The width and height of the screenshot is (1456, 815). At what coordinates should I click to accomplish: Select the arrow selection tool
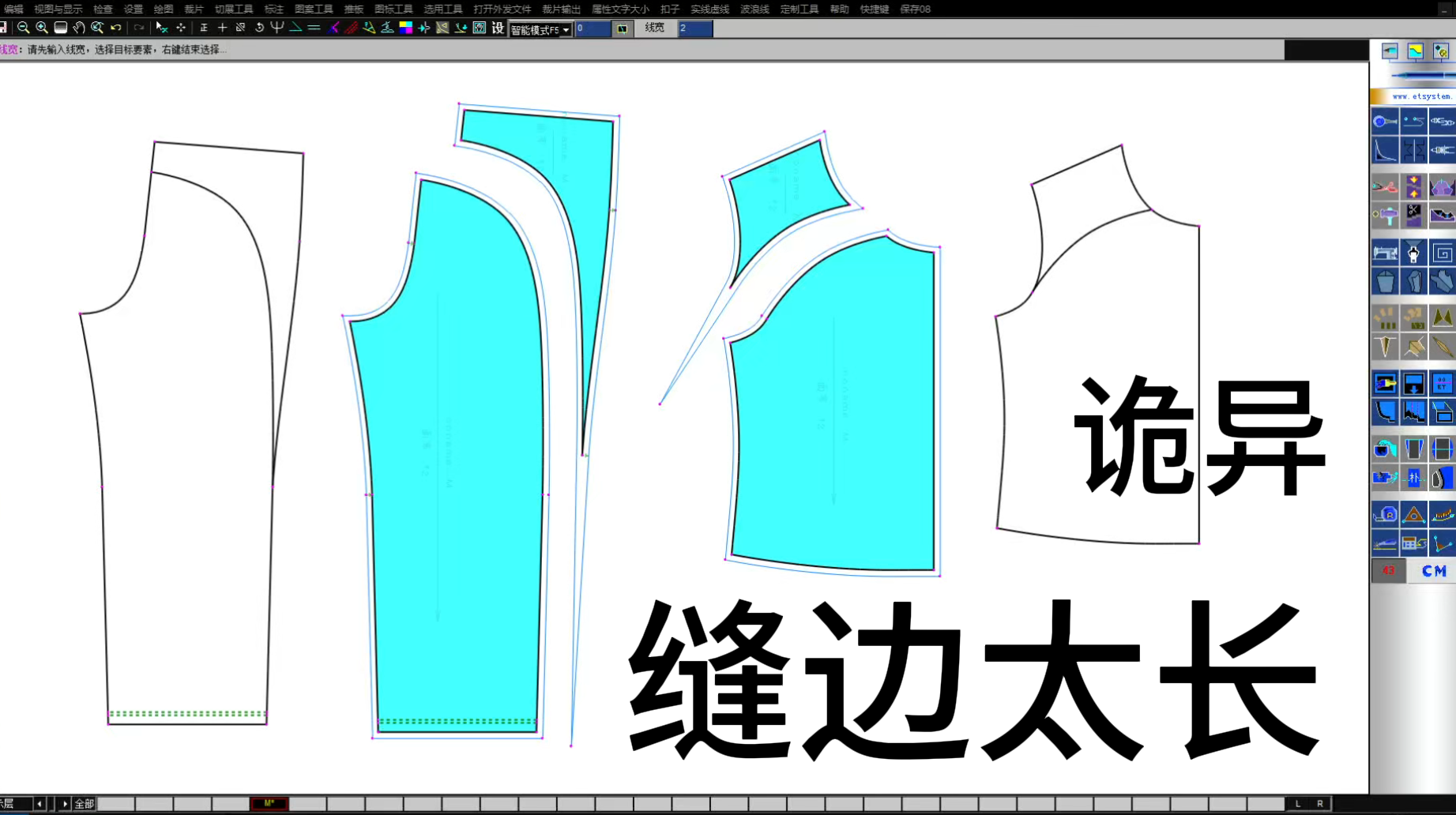click(159, 28)
